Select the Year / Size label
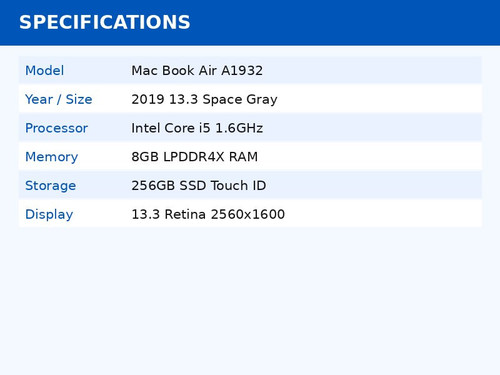The image size is (500, 375). click(59, 99)
